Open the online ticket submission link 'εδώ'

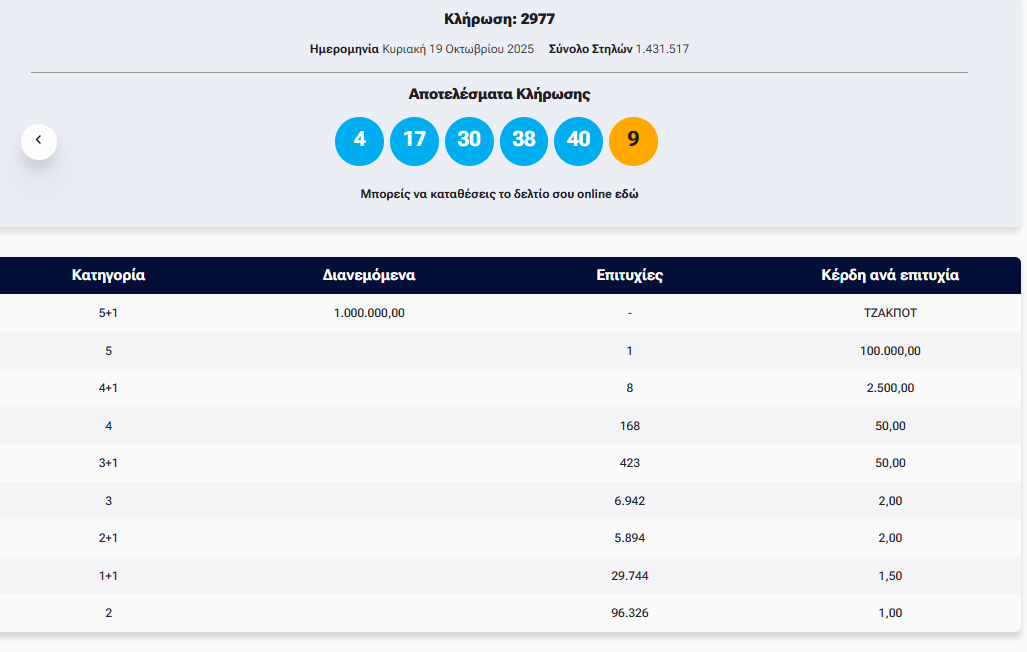tap(626, 194)
